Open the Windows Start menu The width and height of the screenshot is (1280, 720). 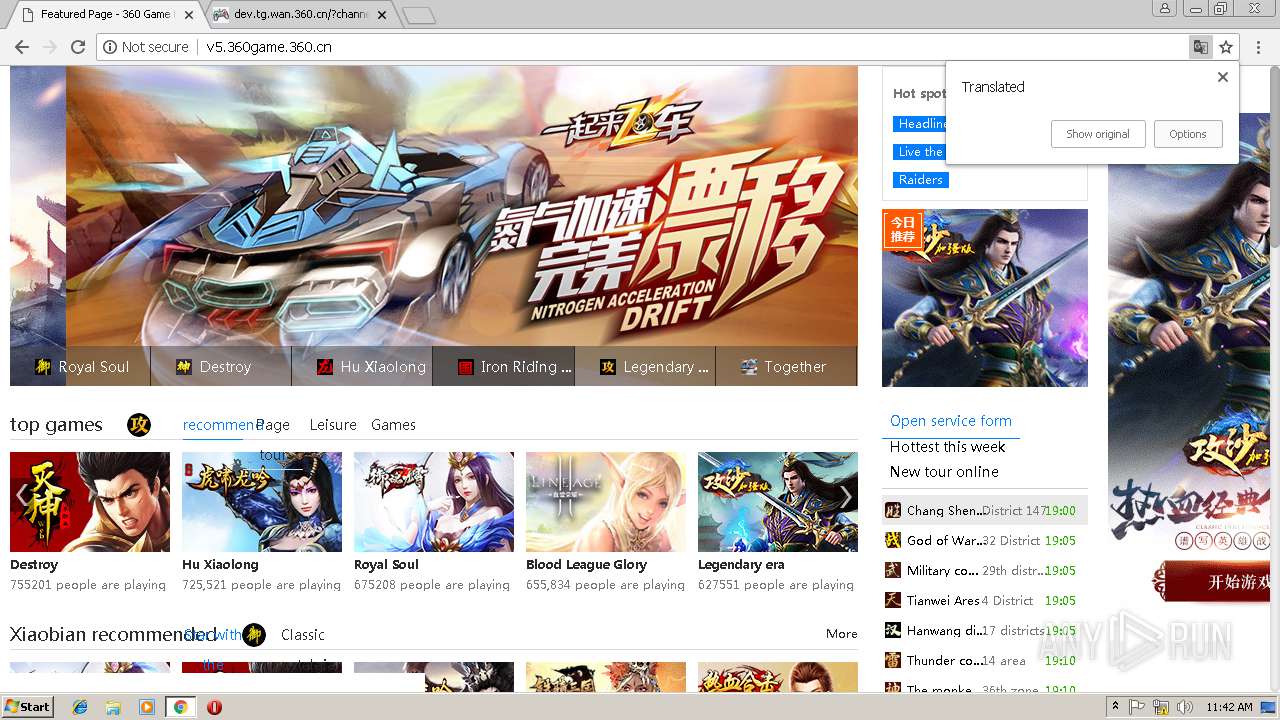click(x=28, y=706)
